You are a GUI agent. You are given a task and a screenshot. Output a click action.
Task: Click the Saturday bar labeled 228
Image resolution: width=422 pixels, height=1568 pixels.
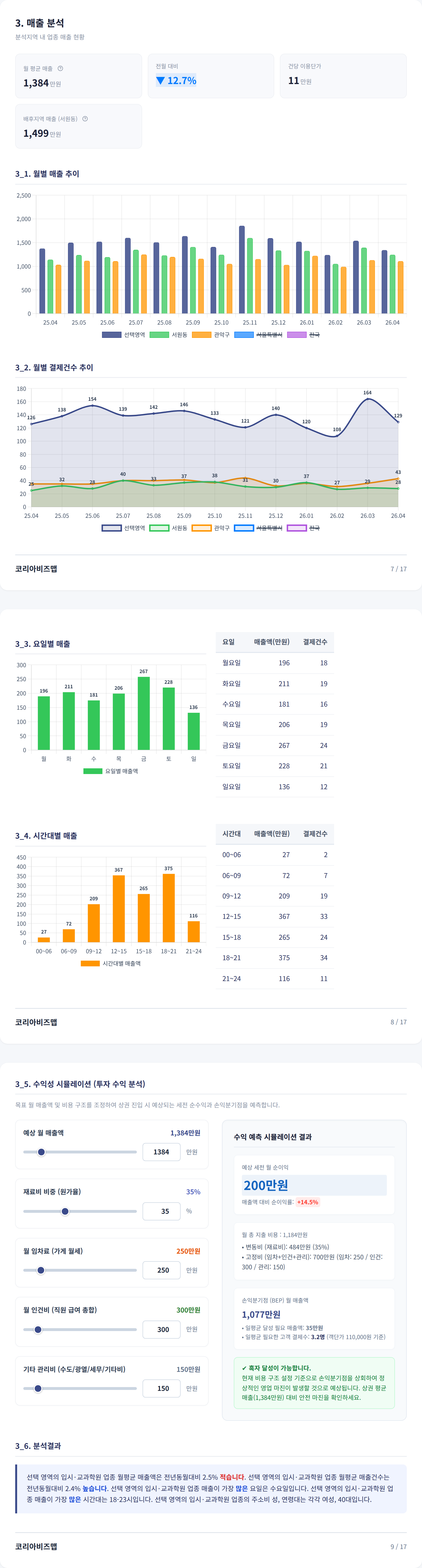[x=169, y=719]
